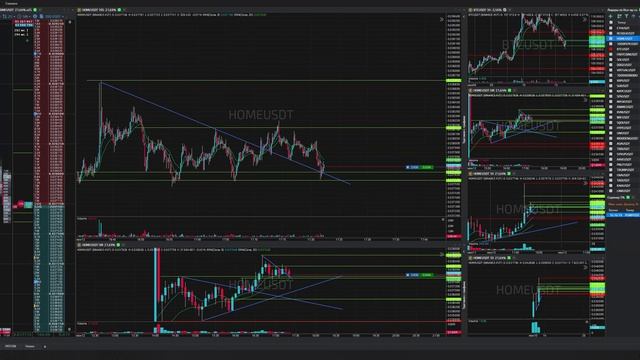Click the green indicator on the second right chart header
Screen dimensions: 640x360
[x=509, y=90]
